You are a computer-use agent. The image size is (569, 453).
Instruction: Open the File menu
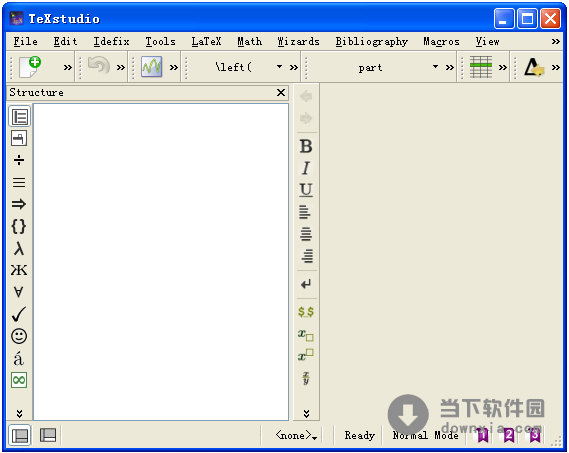click(25, 41)
